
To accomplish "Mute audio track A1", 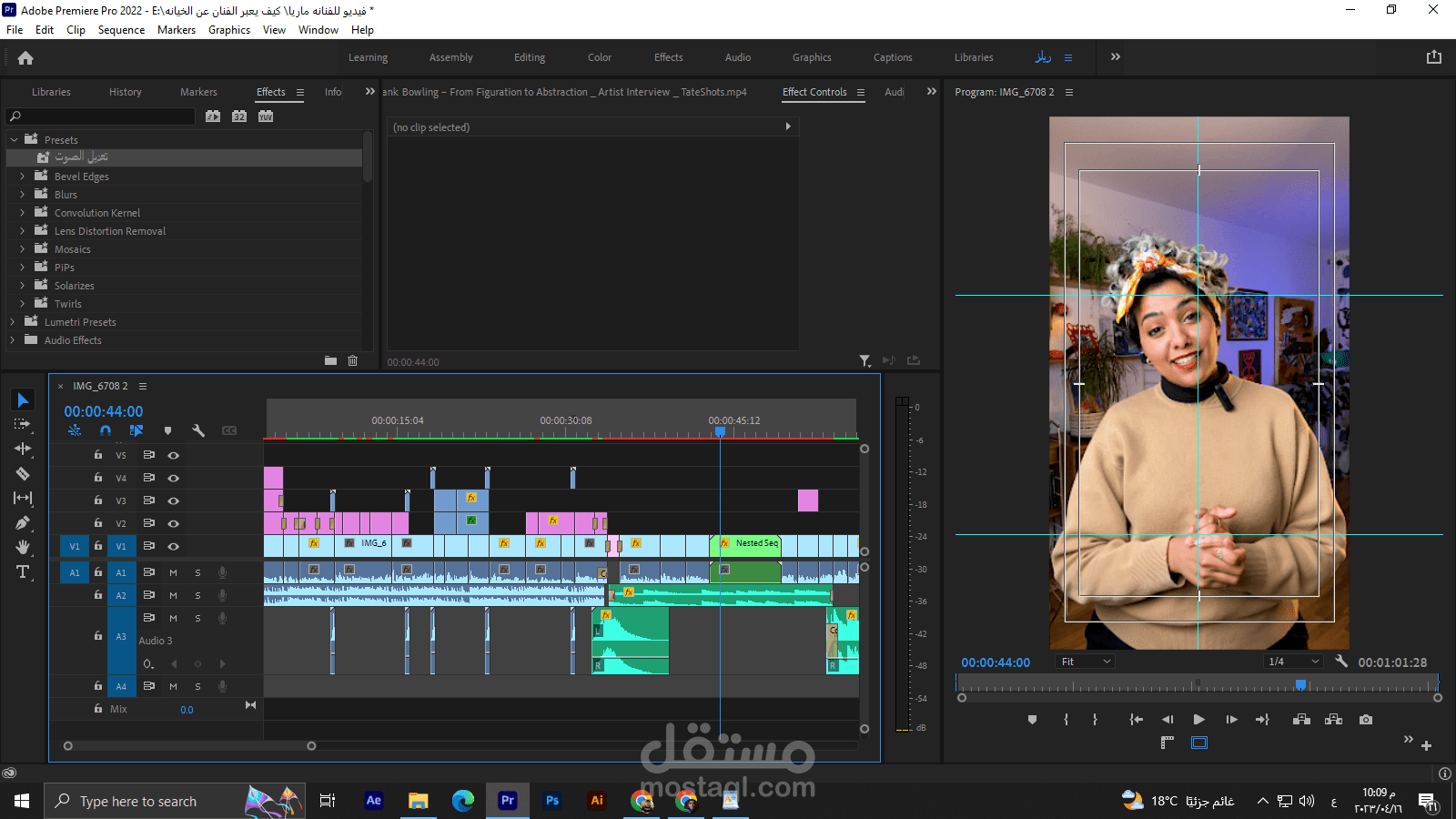I will pyautogui.click(x=173, y=572).
